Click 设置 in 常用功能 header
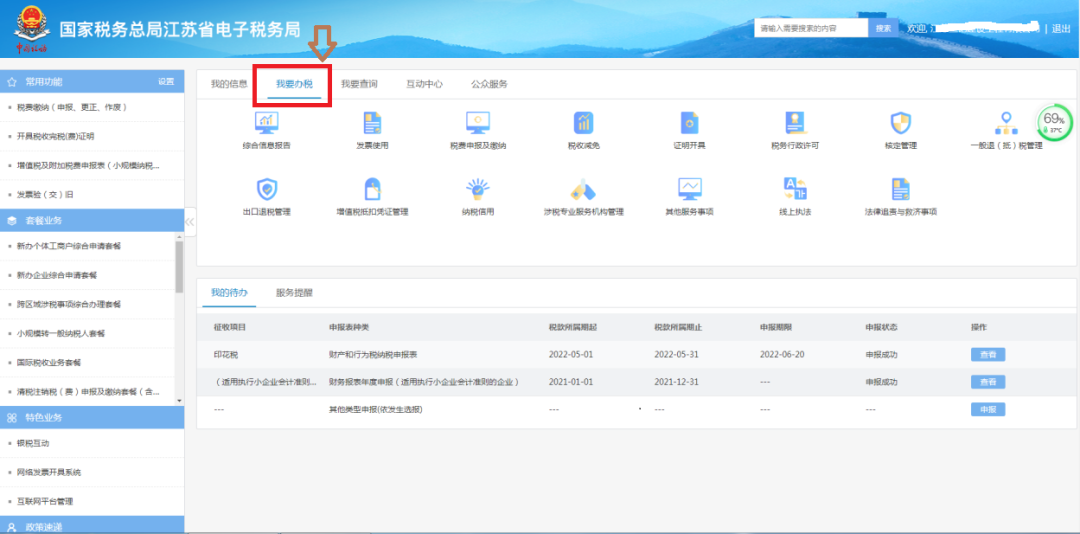 coord(166,81)
